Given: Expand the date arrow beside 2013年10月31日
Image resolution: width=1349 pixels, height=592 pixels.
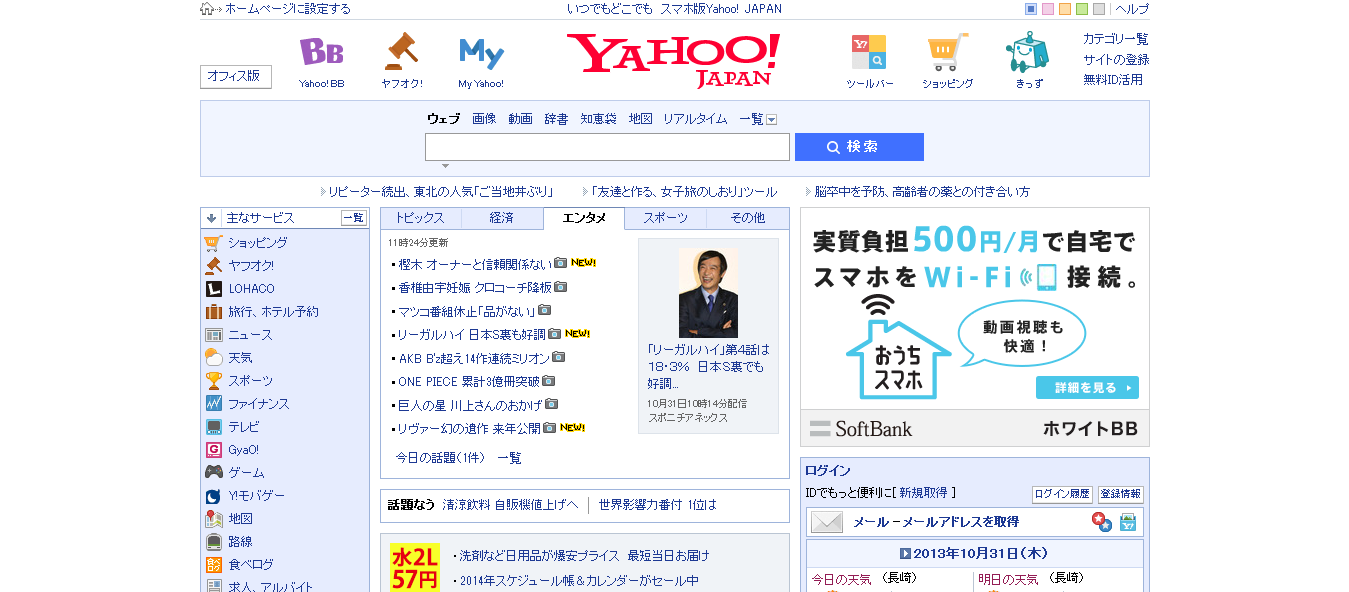Looking at the screenshot, I should coord(905,553).
